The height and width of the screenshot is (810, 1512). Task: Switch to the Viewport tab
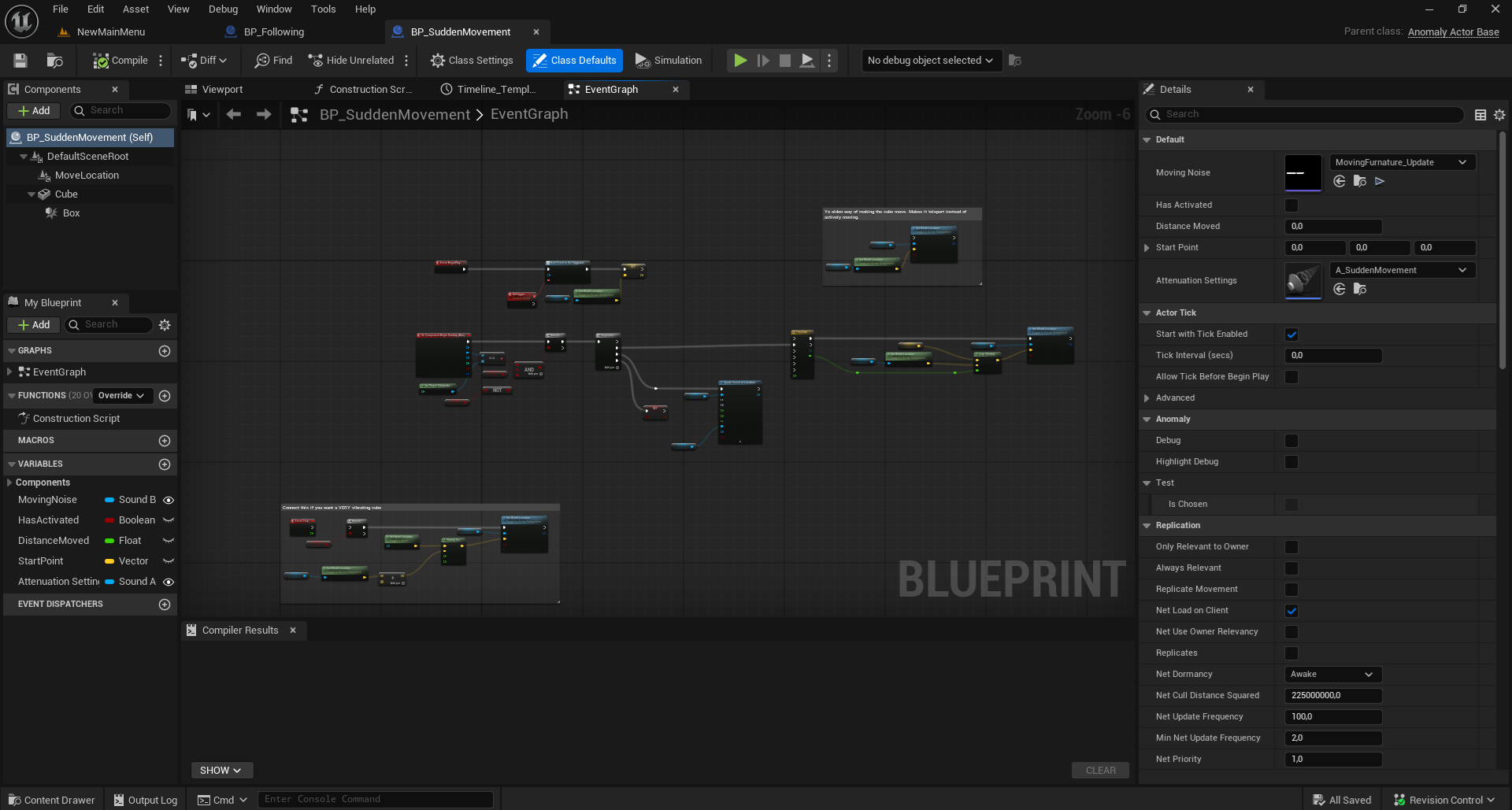(222, 90)
